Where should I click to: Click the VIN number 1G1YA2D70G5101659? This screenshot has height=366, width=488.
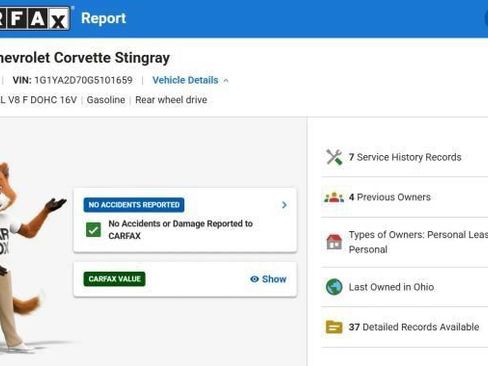pyautogui.click(x=83, y=80)
